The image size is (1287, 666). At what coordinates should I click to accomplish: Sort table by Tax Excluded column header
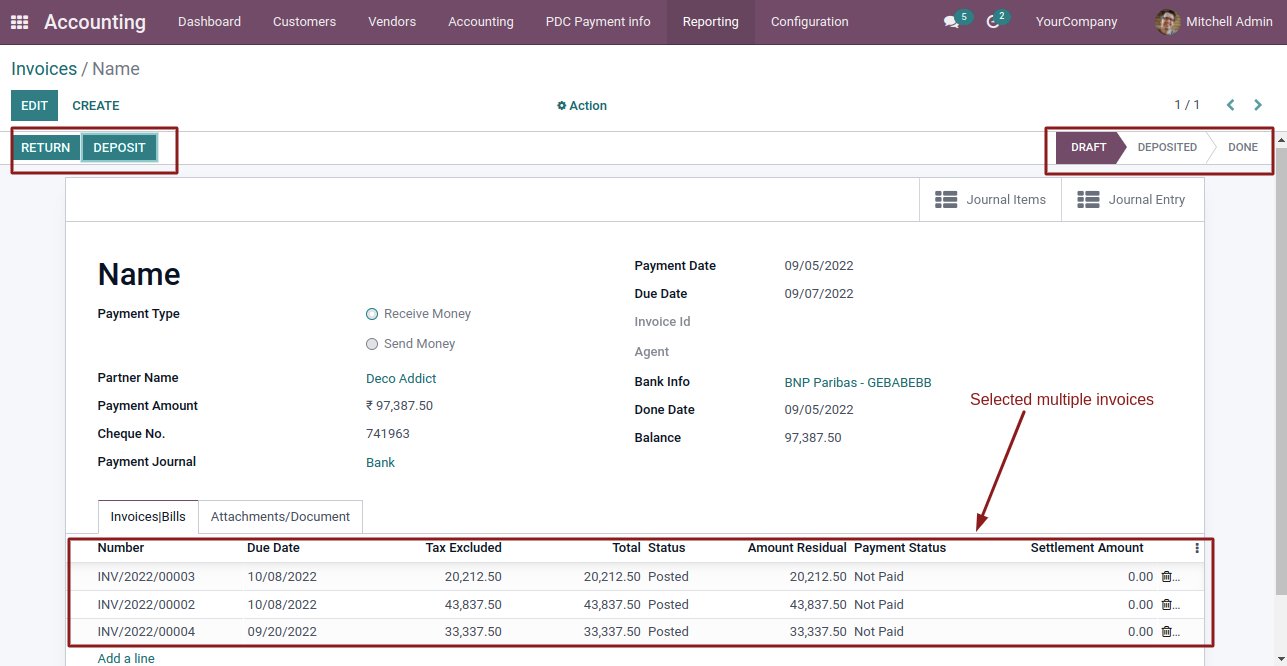(463, 548)
